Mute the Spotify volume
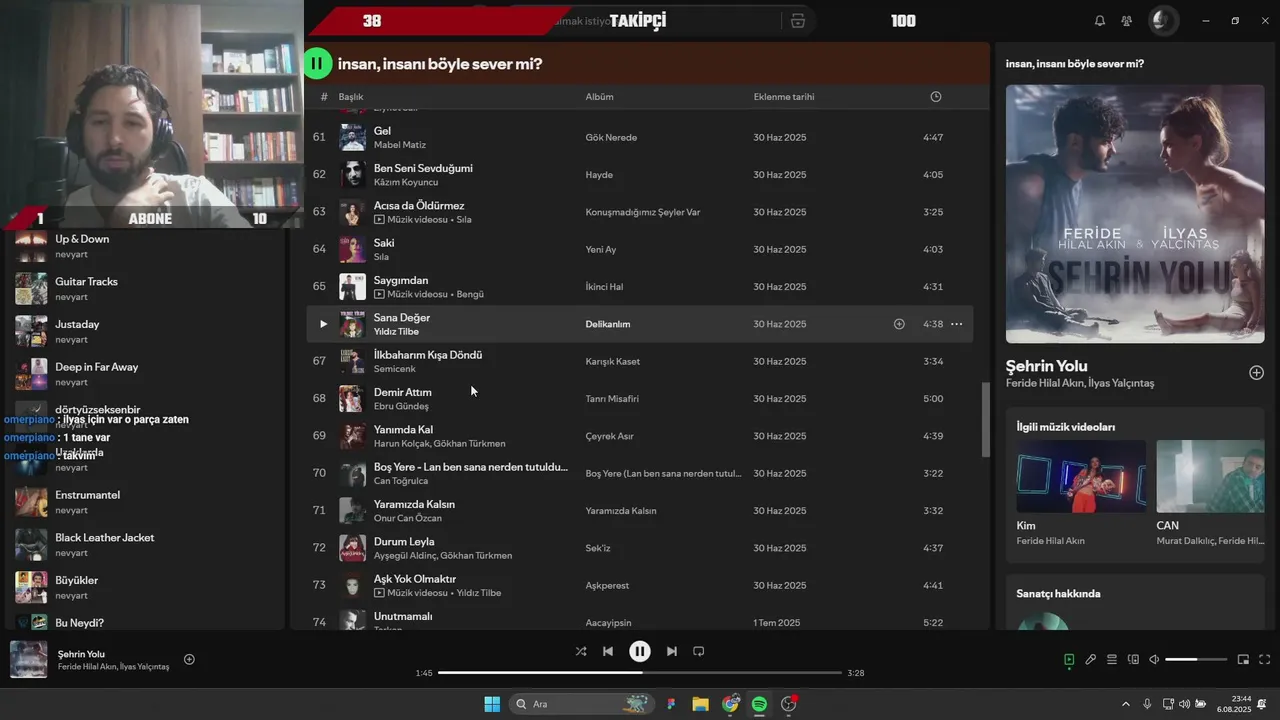 tap(1154, 660)
